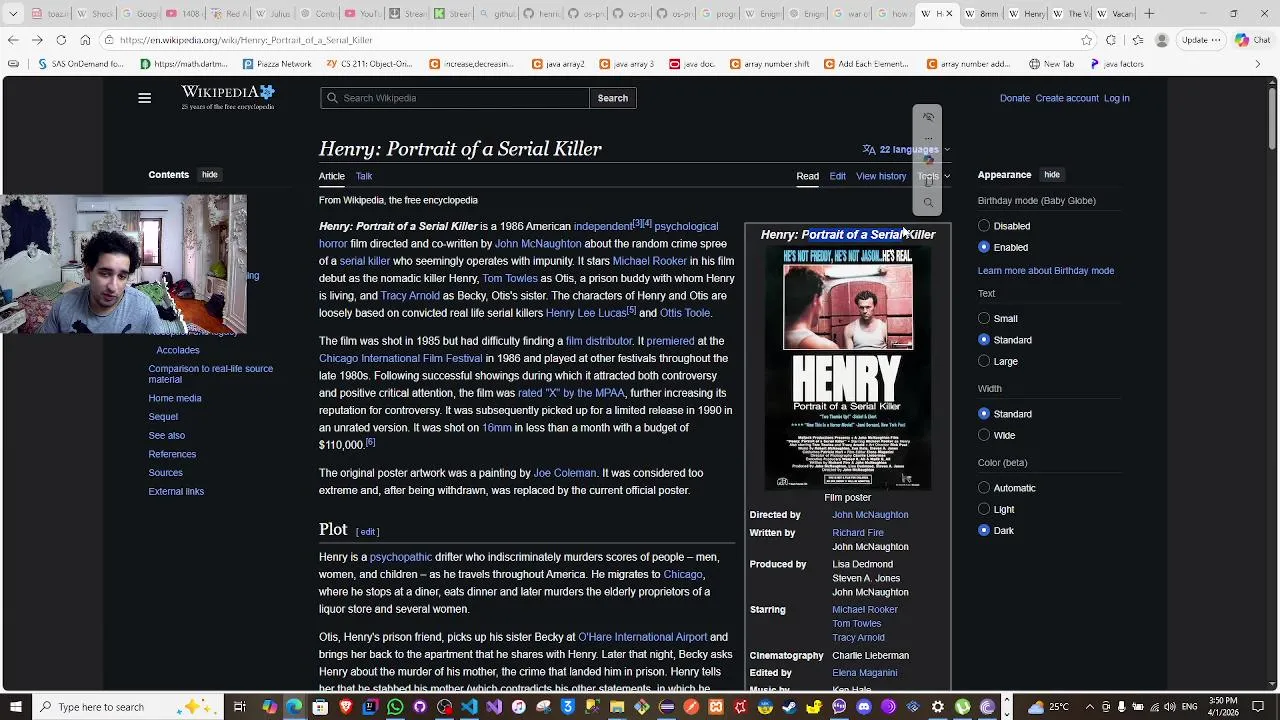Screen dimensions: 1280x720
Task: Hide the Appearance panel
Action: [x=1052, y=175]
